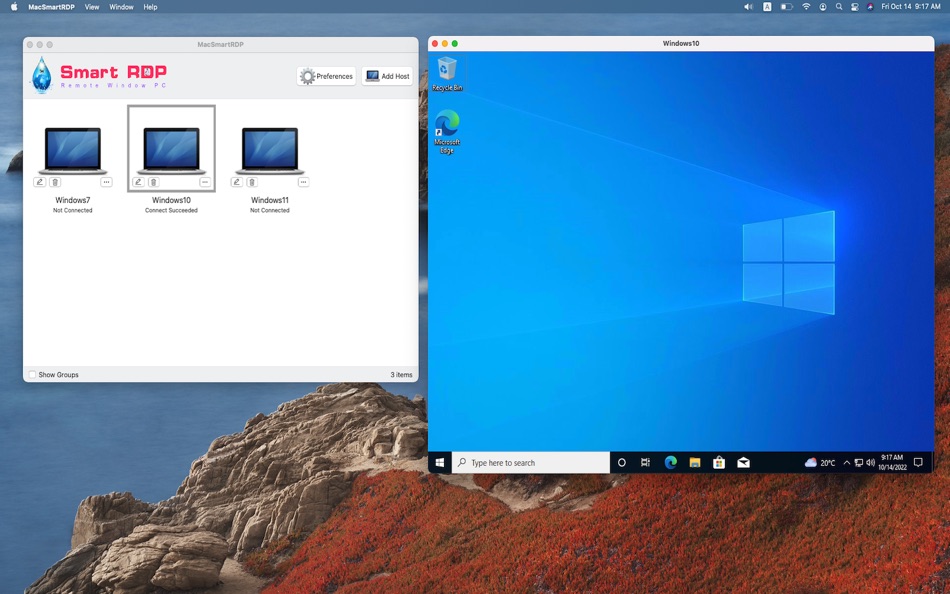Edit the Windows11 host with pencil icon
The height and width of the screenshot is (594, 950).
[x=237, y=182]
